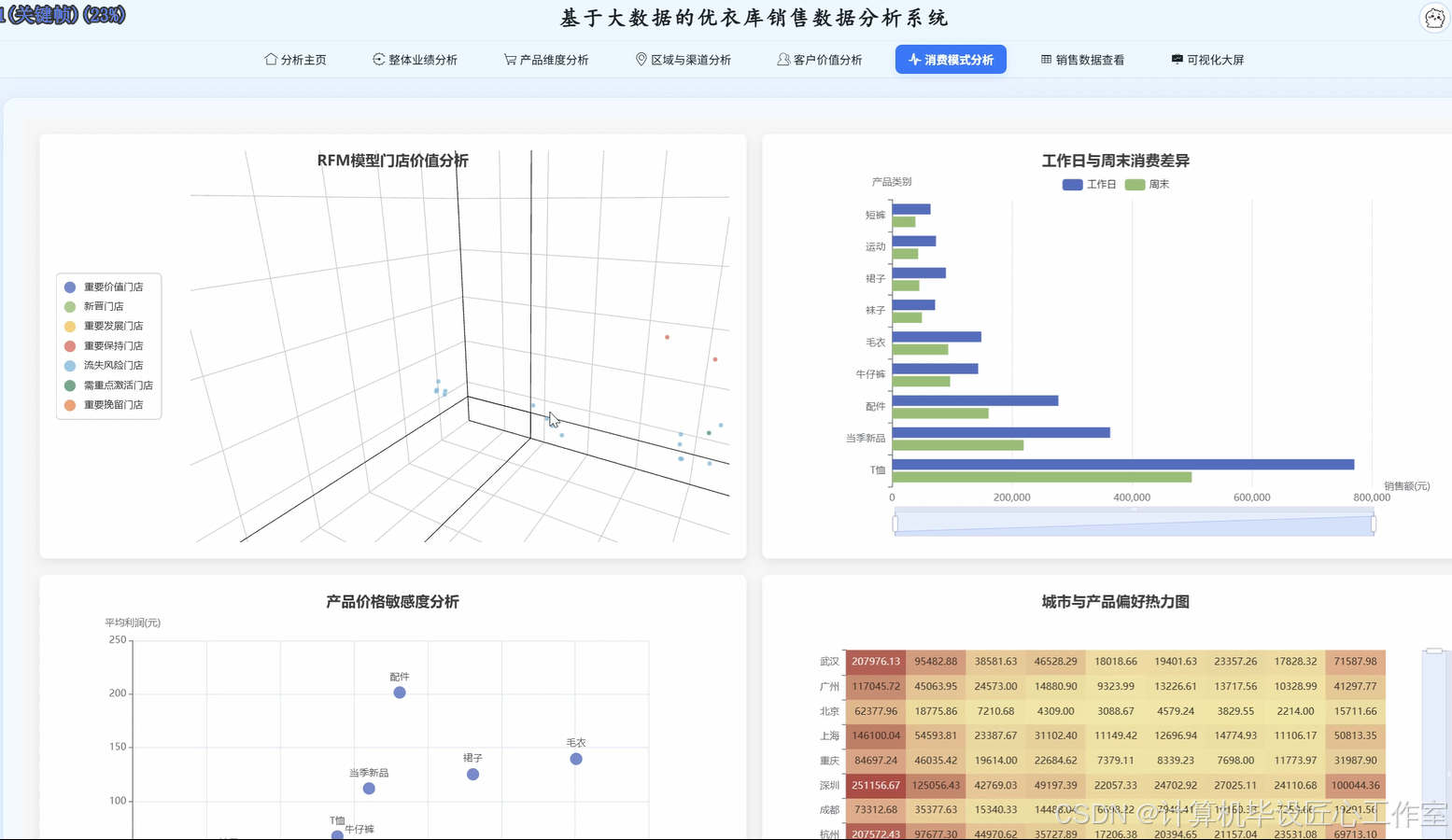Click heatmap cell 95482.88 in 武汉 row
This screenshot has height=840, width=1452.
point(936,662)
